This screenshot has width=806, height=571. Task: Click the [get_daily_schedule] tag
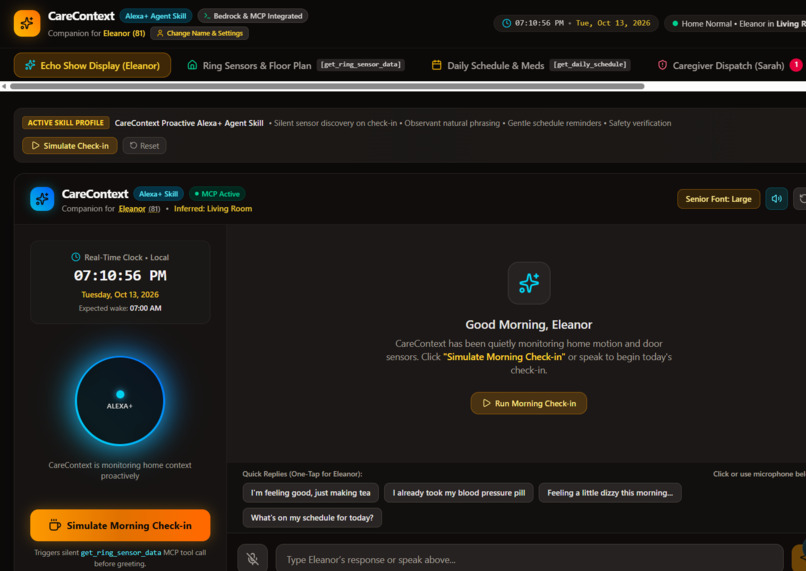pyautogui.click(x=590, y=65)
